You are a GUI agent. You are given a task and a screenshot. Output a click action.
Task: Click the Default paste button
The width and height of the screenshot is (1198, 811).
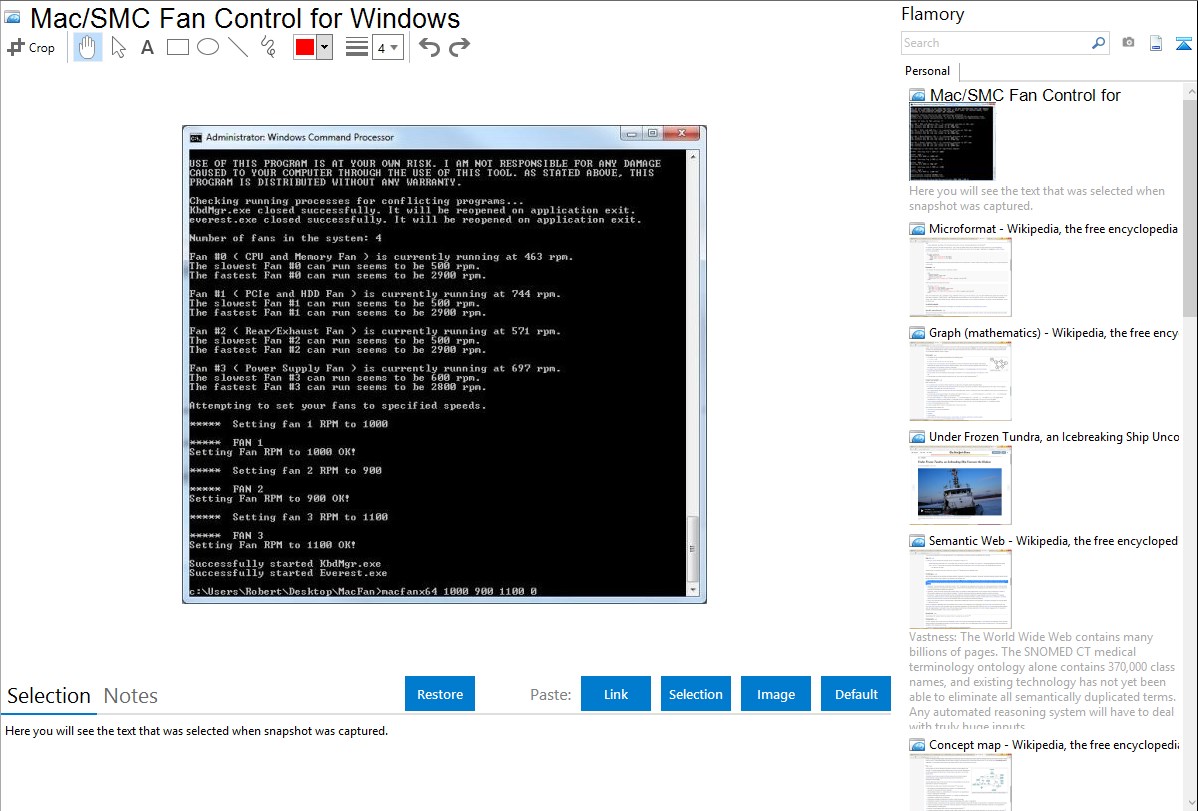click(856, 694)
